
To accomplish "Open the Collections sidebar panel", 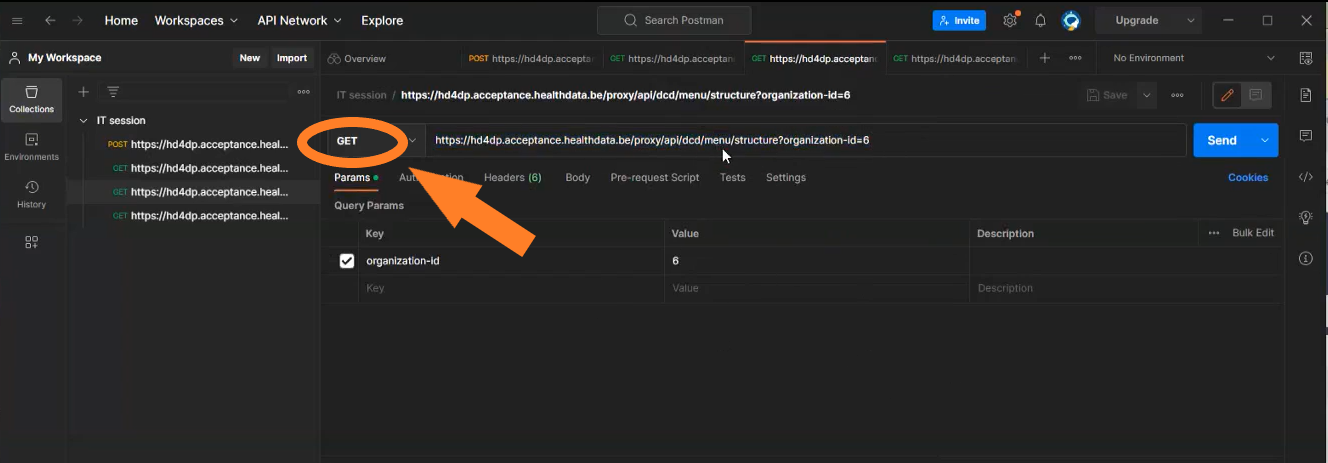I will click(x=31, y=99).
